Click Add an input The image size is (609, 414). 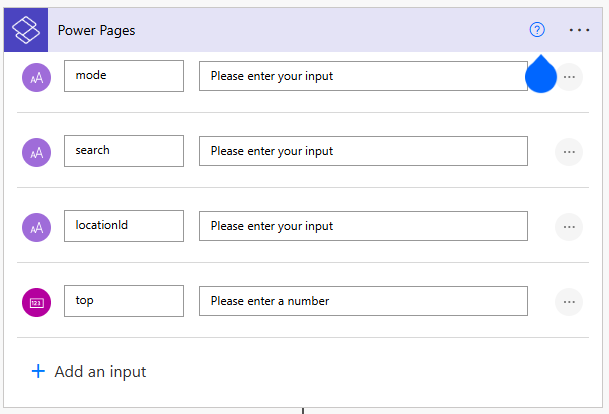tap(89, 372)
